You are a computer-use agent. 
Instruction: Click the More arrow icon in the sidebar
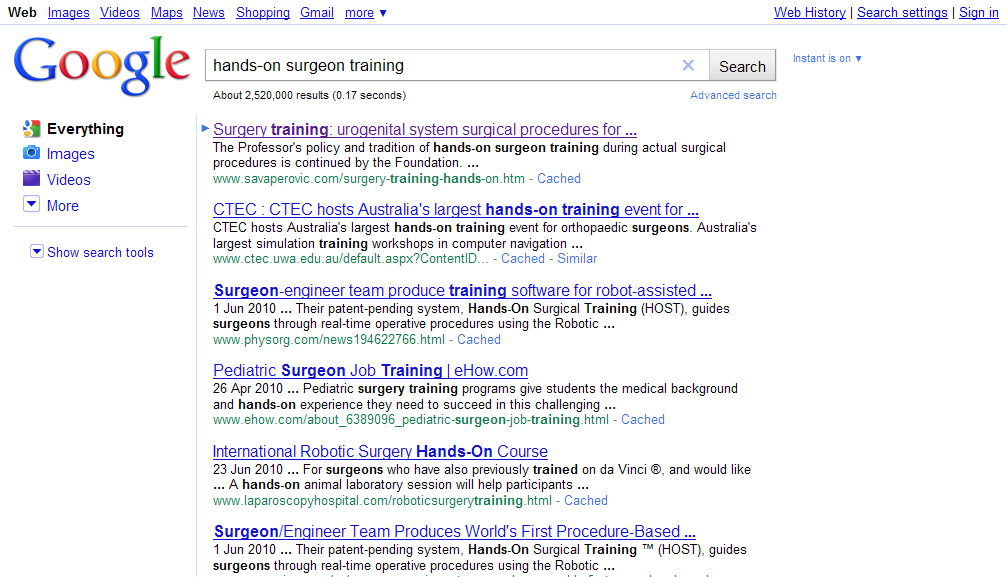click(31, 205)
